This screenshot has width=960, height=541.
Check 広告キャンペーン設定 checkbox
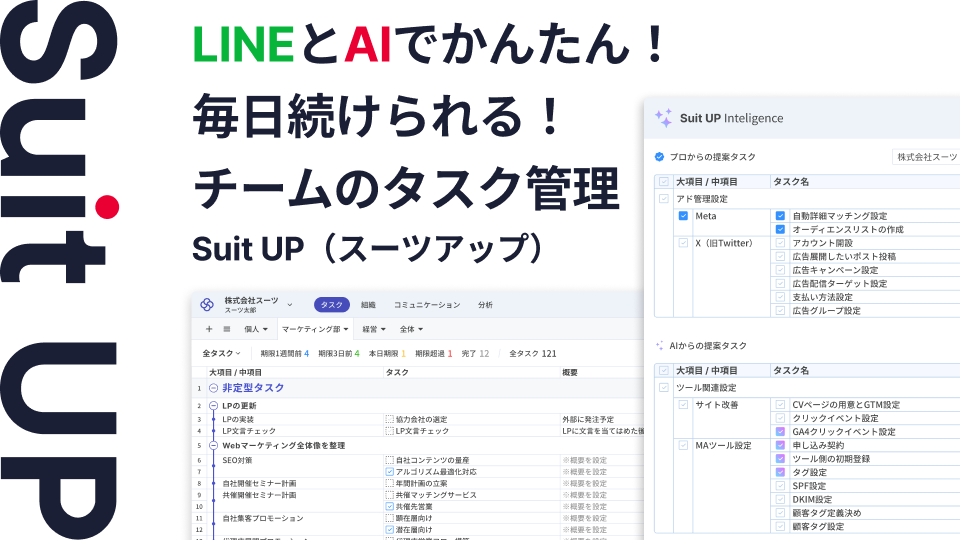(x=780, y=270)
